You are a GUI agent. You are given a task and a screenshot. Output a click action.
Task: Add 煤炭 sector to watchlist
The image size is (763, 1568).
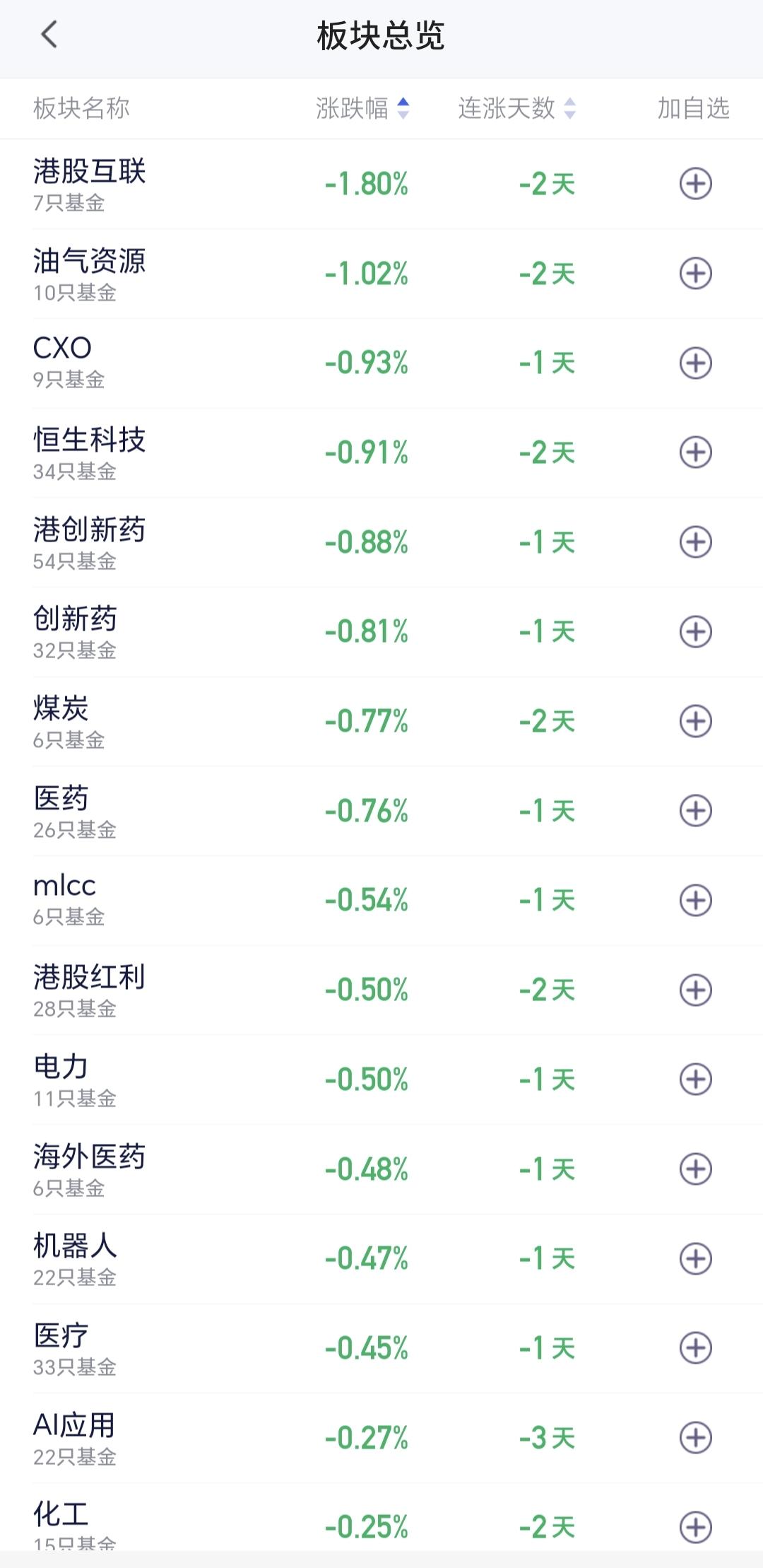(x=695, y=721)
